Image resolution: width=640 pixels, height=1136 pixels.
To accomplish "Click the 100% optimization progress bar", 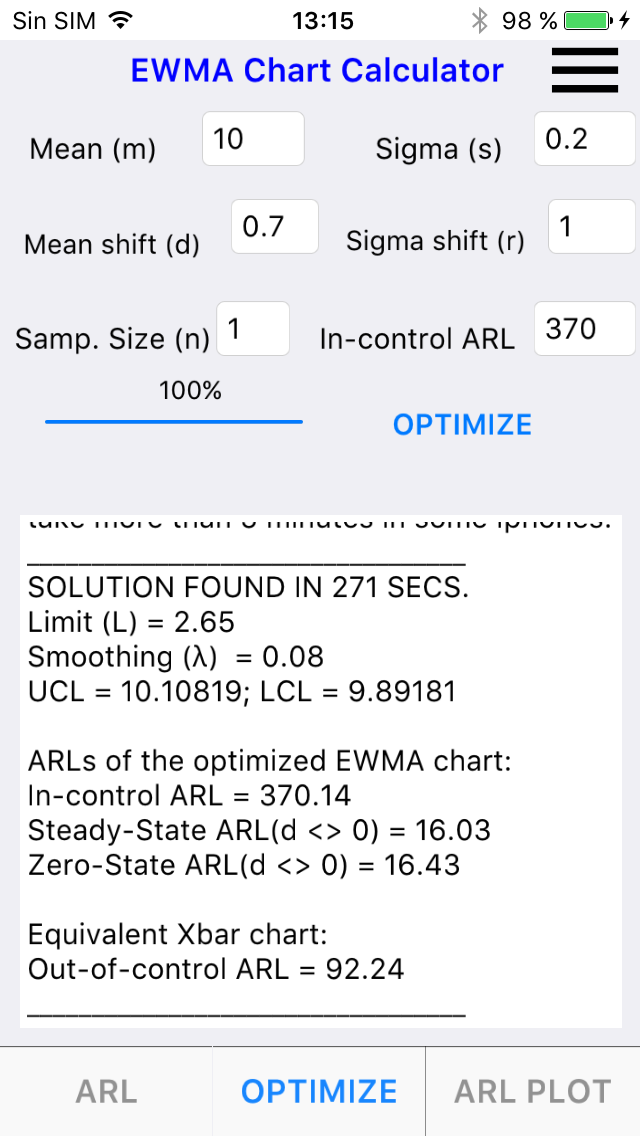I will [x=174, y=421].
